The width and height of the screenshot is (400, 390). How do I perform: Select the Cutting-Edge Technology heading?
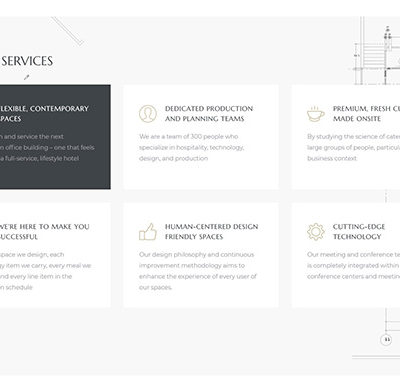coord(359,232)
